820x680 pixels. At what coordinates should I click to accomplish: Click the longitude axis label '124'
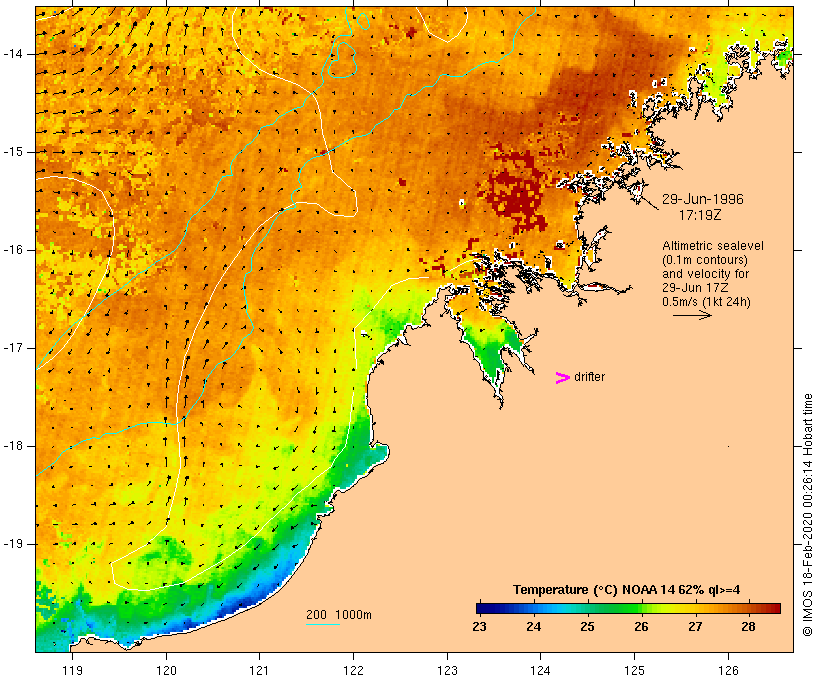pos(541,670)
